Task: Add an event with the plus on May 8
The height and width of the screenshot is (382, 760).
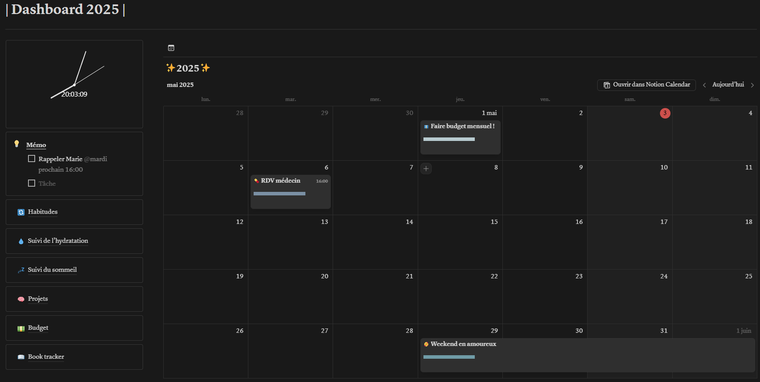Action: pos(426,169)
